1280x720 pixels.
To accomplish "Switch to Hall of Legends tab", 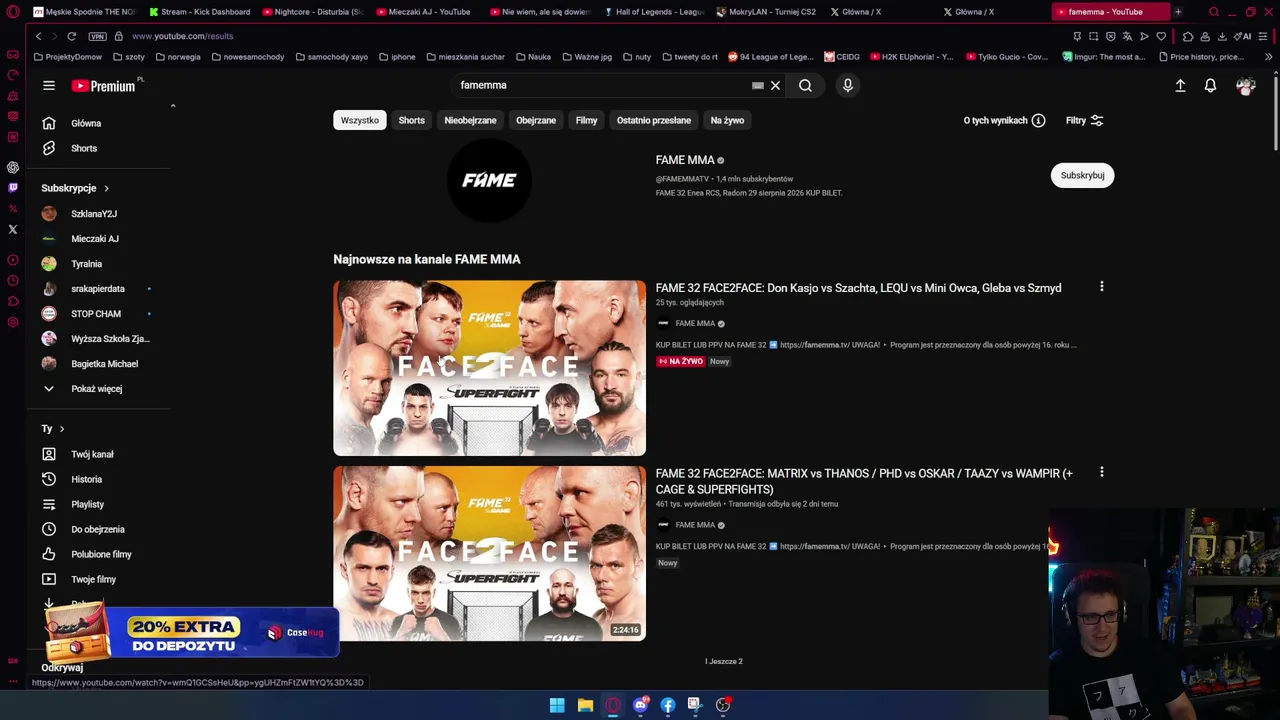I will point(656,12).
